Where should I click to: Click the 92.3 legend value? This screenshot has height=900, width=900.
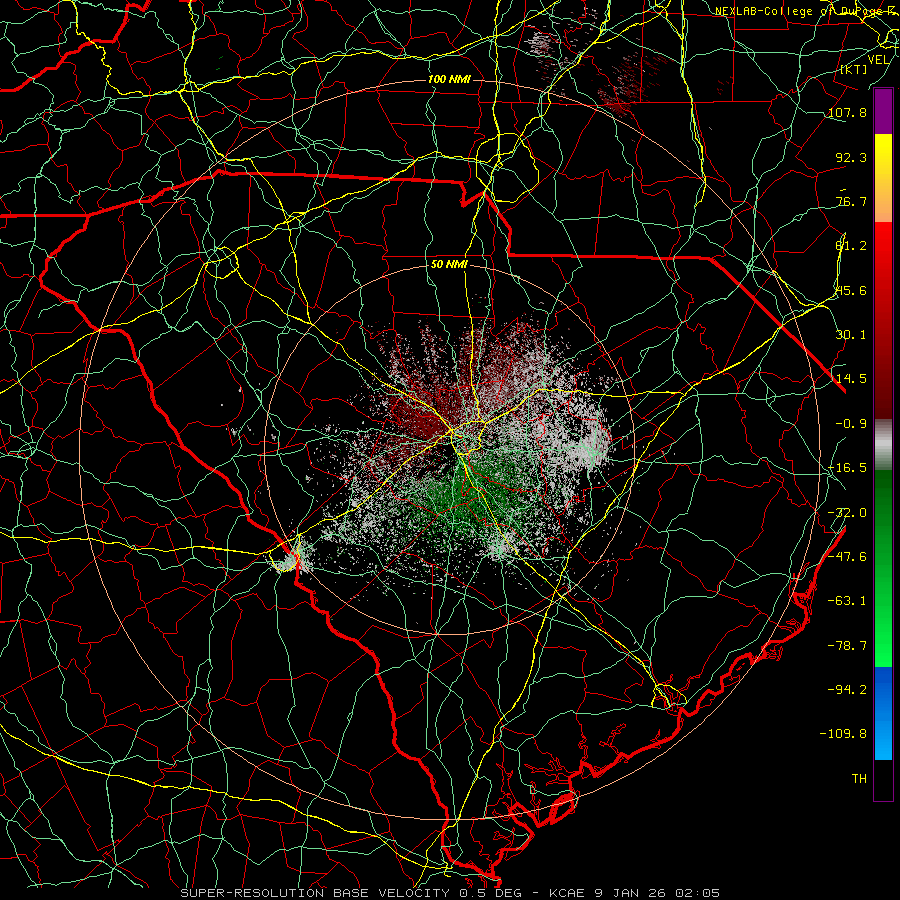tap(851, 157)
